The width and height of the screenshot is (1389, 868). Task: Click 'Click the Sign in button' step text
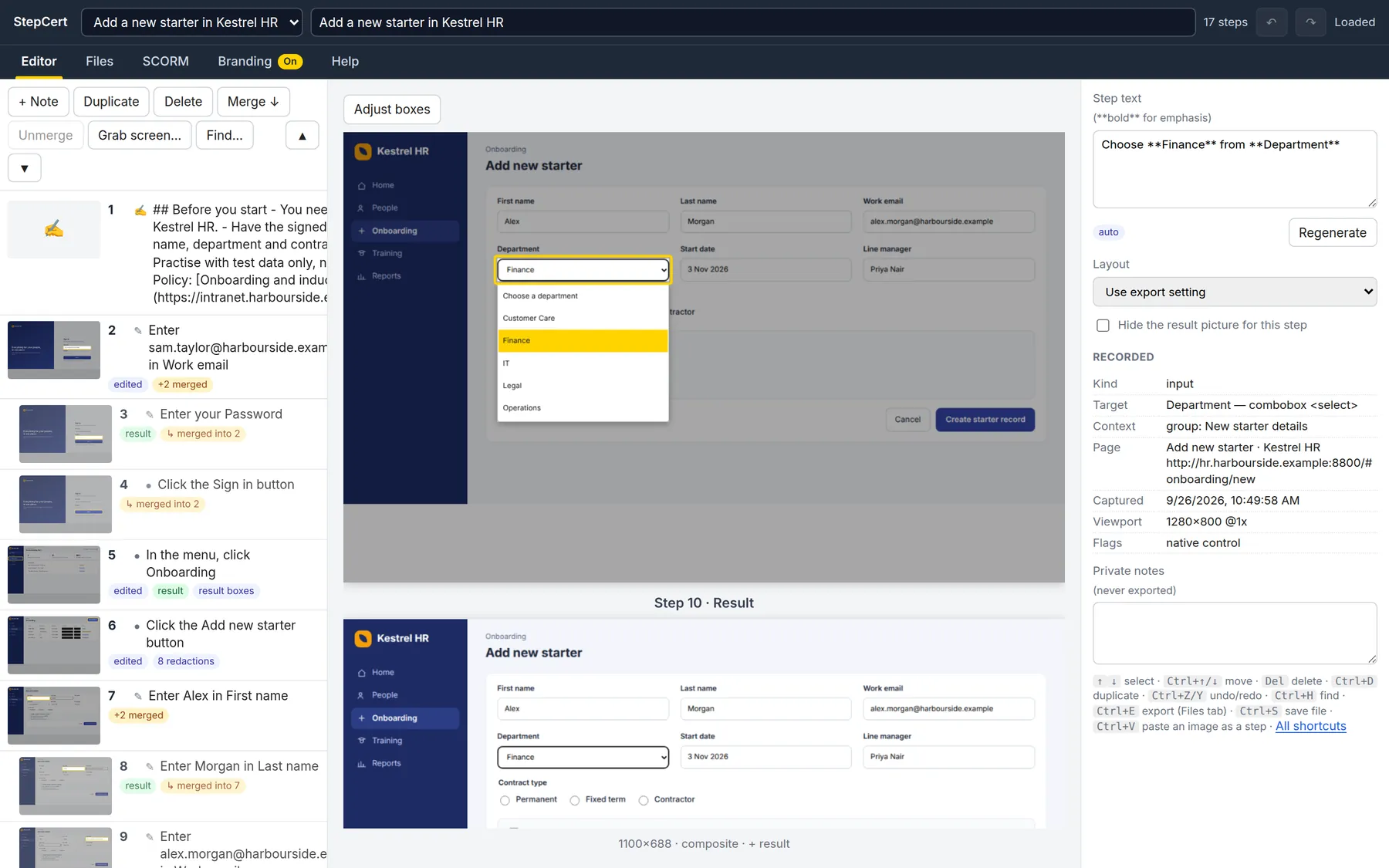226,485
